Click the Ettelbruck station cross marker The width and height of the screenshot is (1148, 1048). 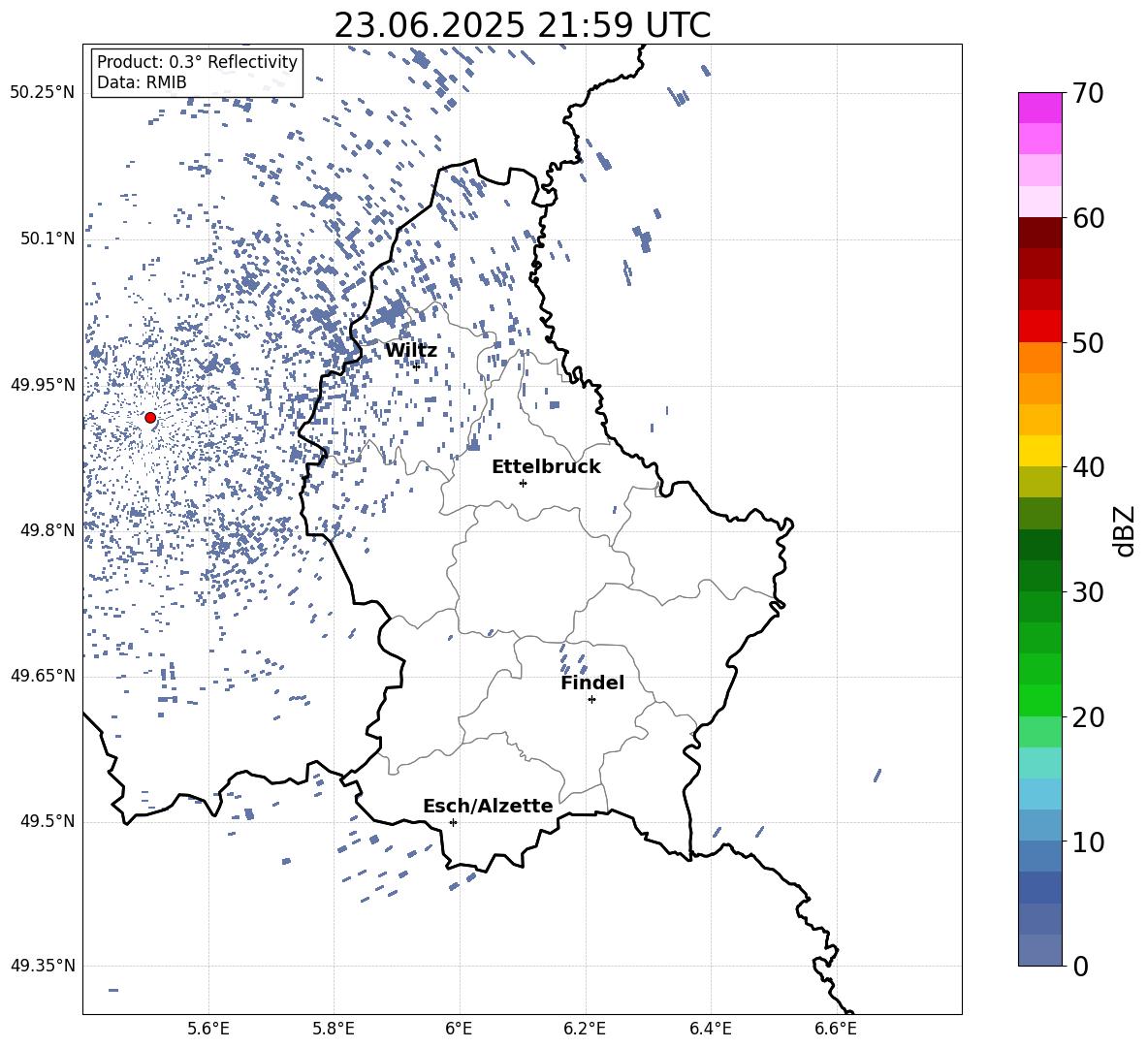pyautogui.click(x=523, y=483)
